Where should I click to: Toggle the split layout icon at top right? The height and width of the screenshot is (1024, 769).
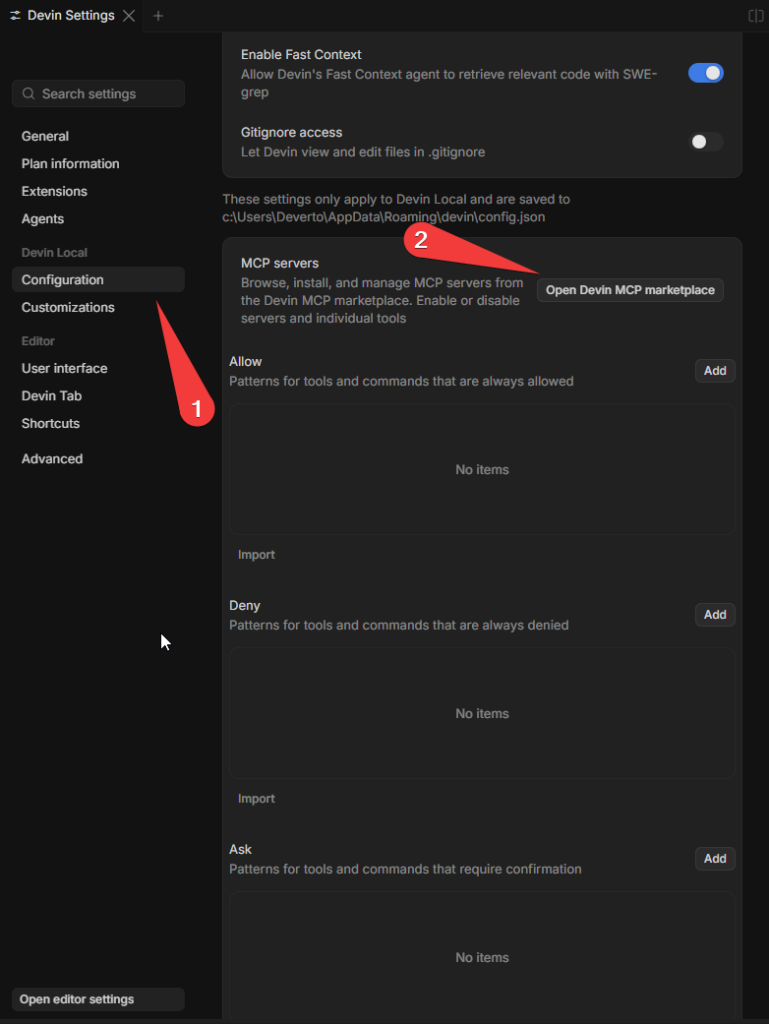(755, 16)
